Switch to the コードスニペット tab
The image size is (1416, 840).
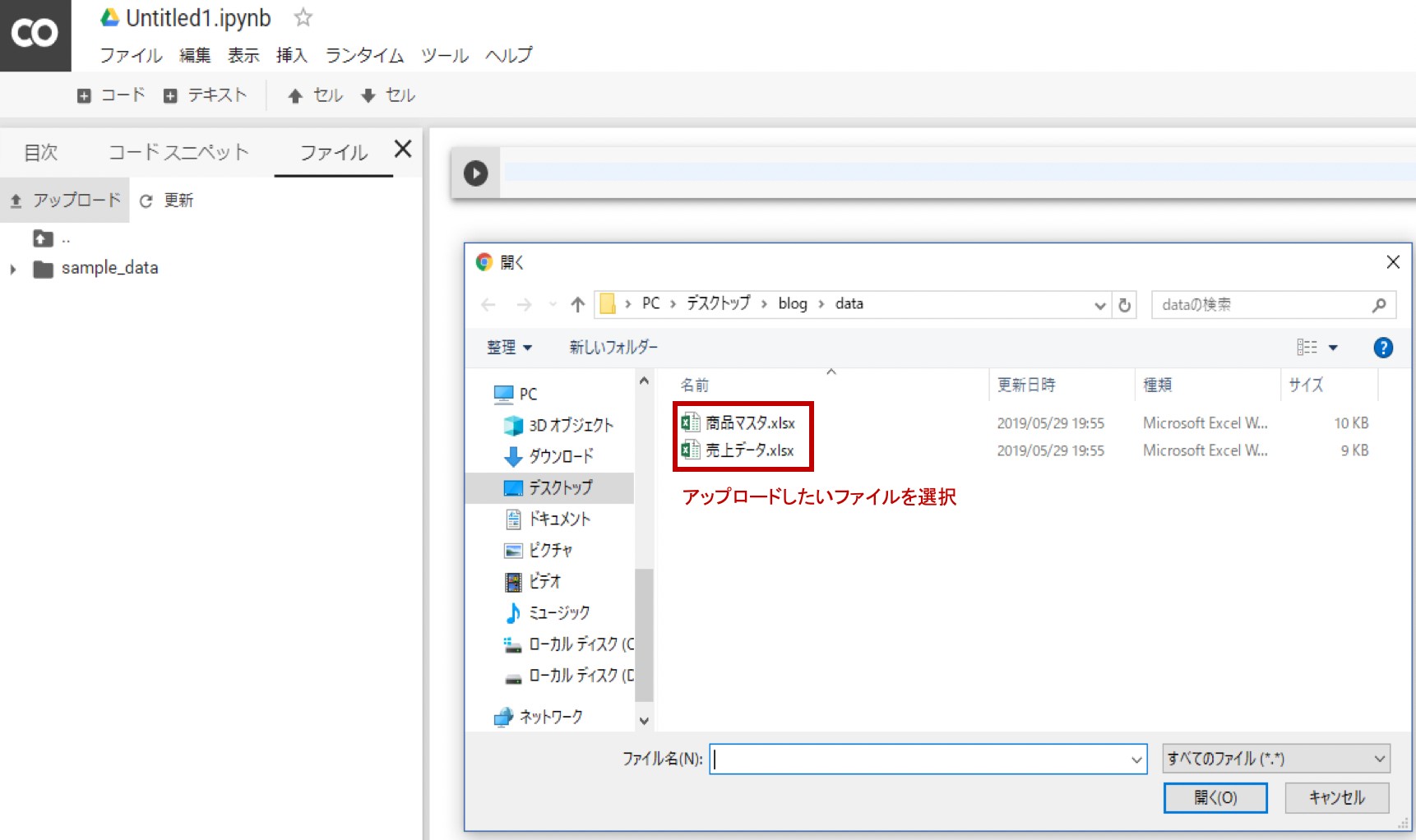coord(178,151)
